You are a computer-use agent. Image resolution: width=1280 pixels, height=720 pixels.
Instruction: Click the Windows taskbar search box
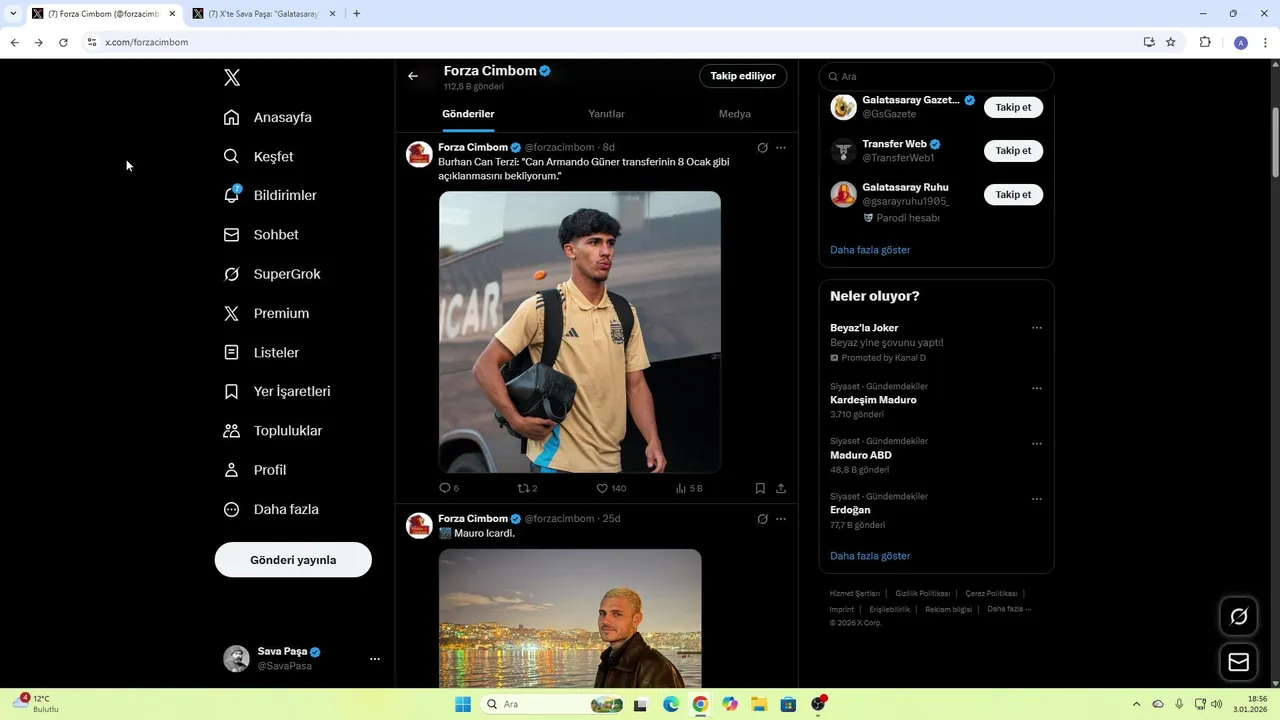[x=553, y=704]
